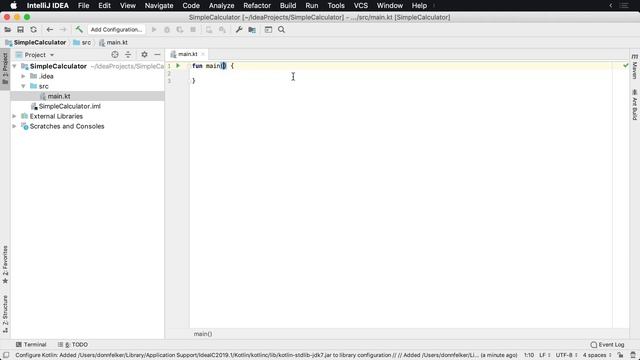Click SimpleCalculator breadcrumb
This screenshot has width=640, height=360.
click(x=36, y=42)
